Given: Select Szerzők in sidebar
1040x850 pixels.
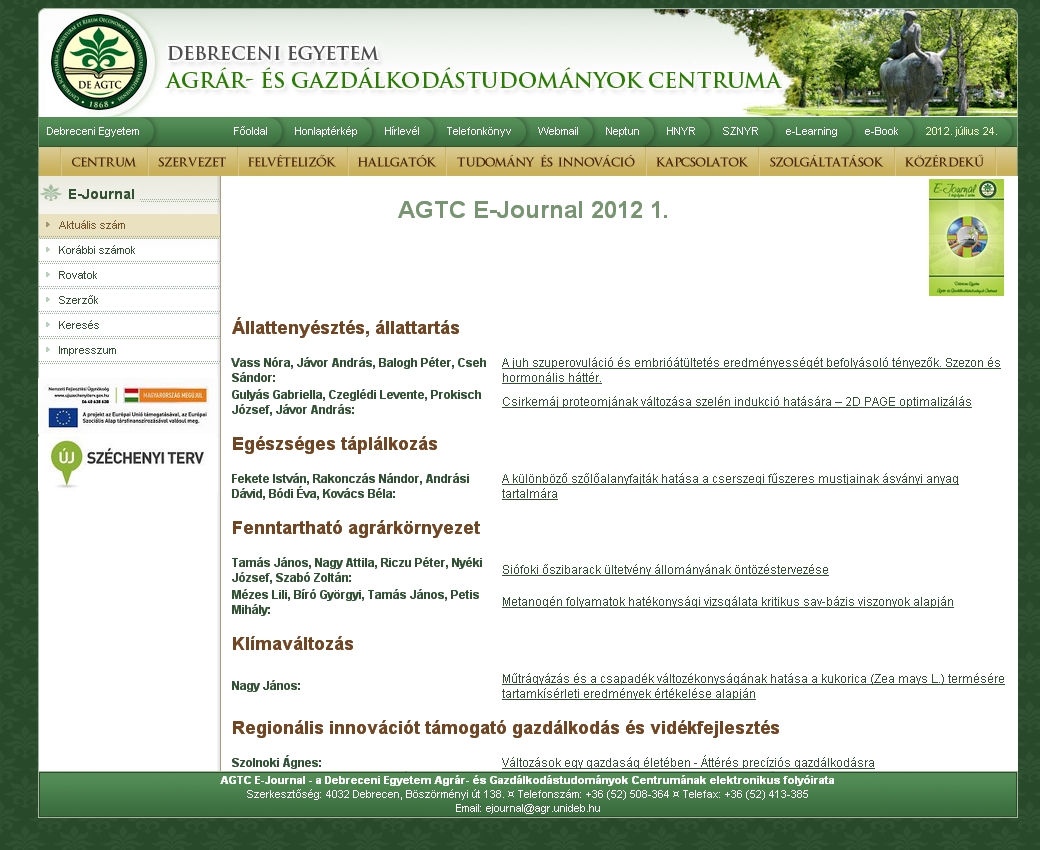Looking at the screenshot, I should coord(129,300).
